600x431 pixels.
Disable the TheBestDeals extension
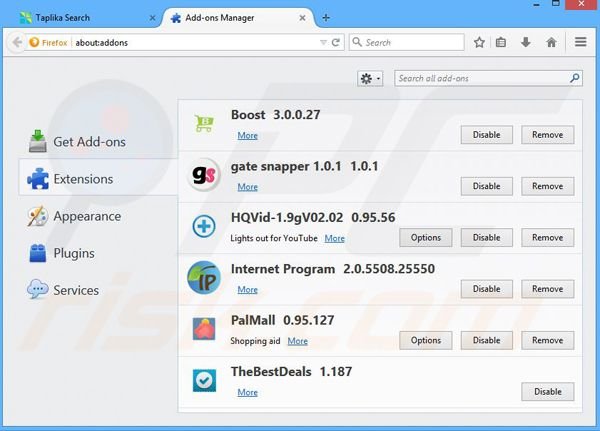548,392
